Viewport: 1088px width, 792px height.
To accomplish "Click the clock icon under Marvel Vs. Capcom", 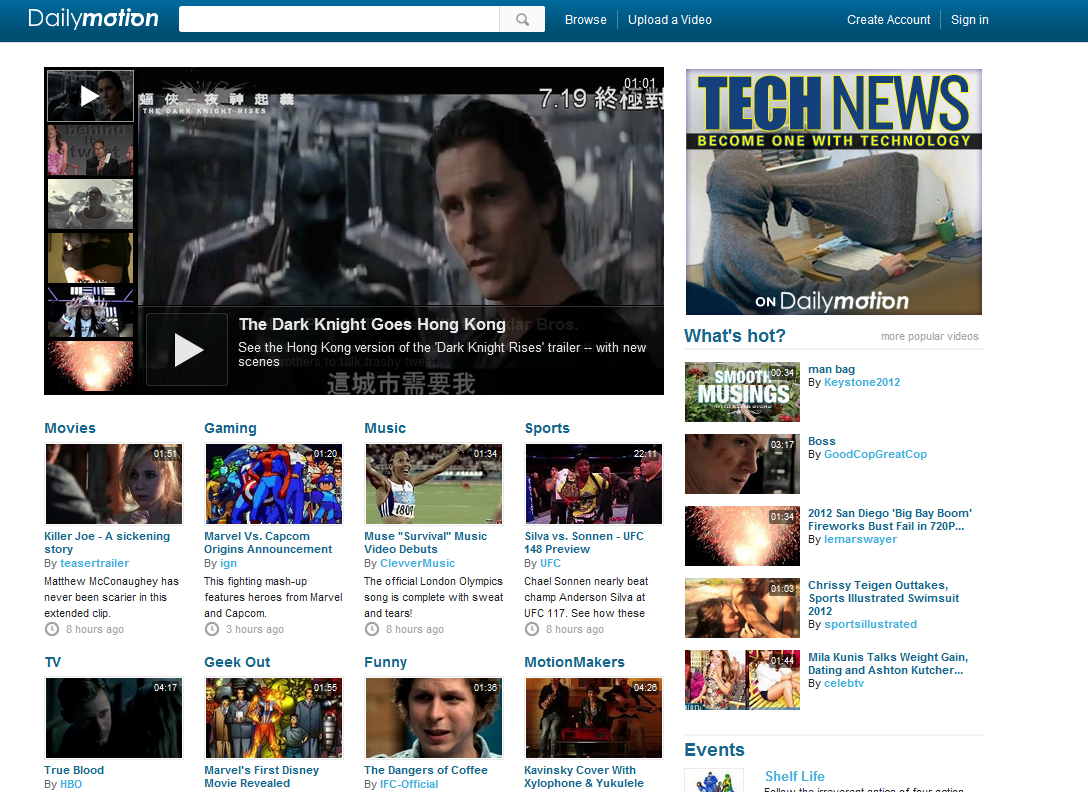I will (212, 629).
